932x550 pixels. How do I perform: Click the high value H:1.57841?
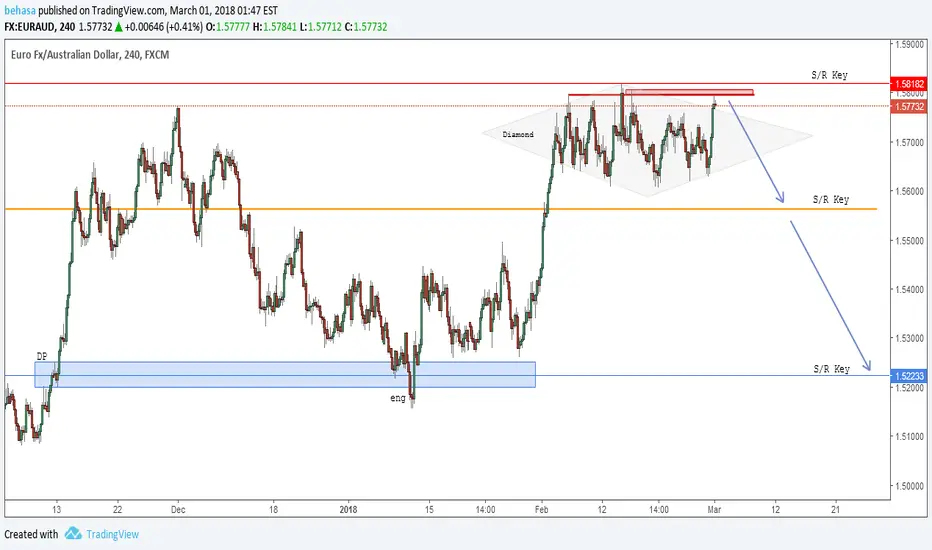274,27
